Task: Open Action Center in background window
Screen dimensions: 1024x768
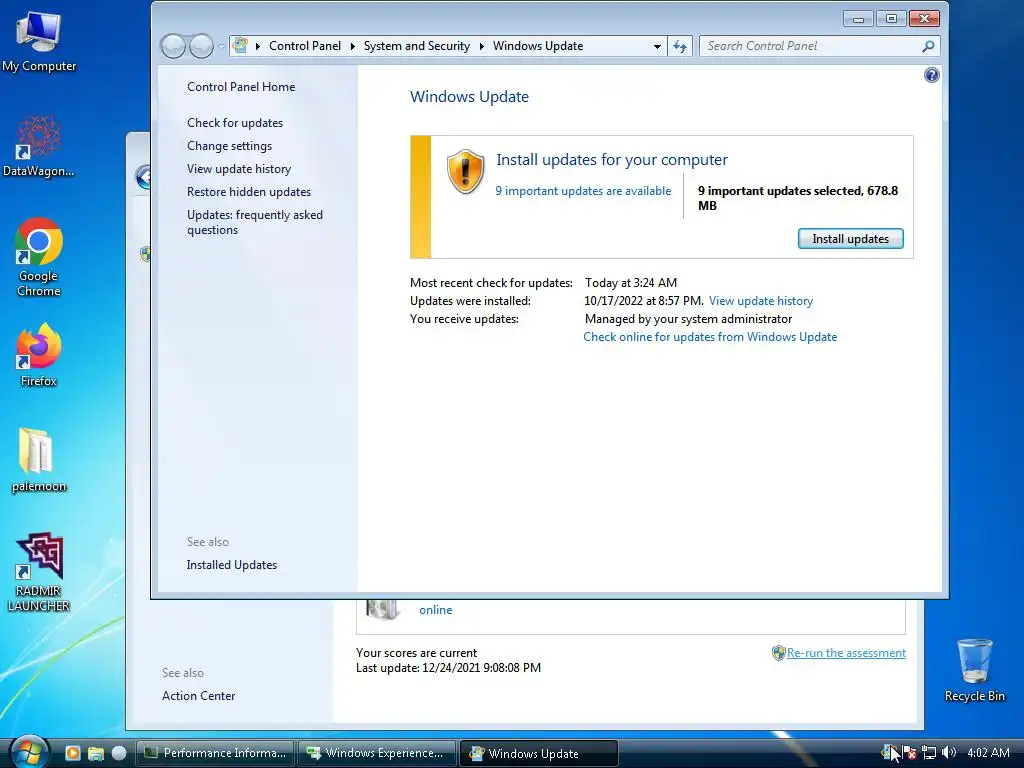Action: pos(199,696)
